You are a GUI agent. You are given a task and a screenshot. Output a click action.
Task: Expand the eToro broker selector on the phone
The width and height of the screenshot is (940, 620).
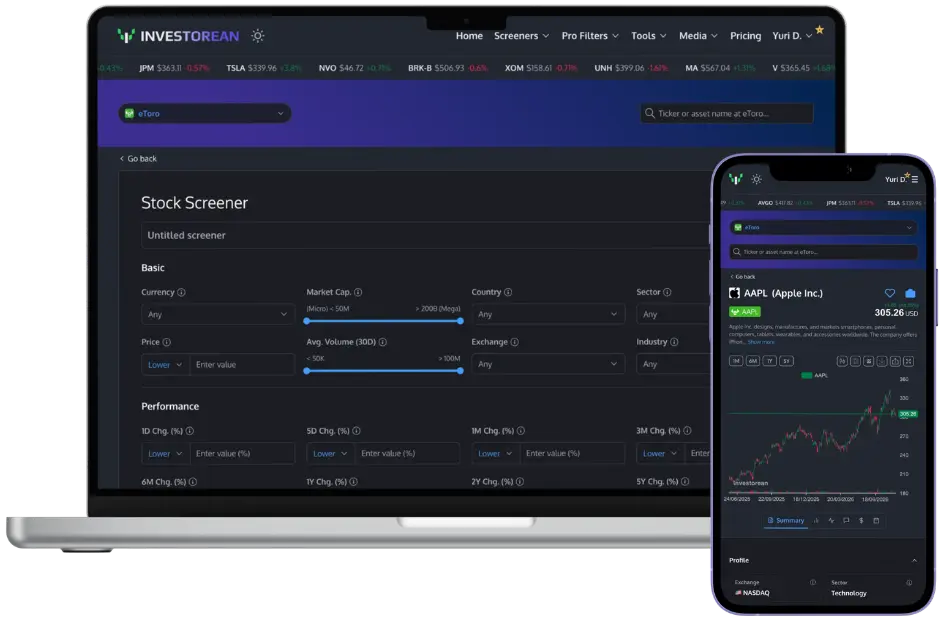click(x=823, y=228)
